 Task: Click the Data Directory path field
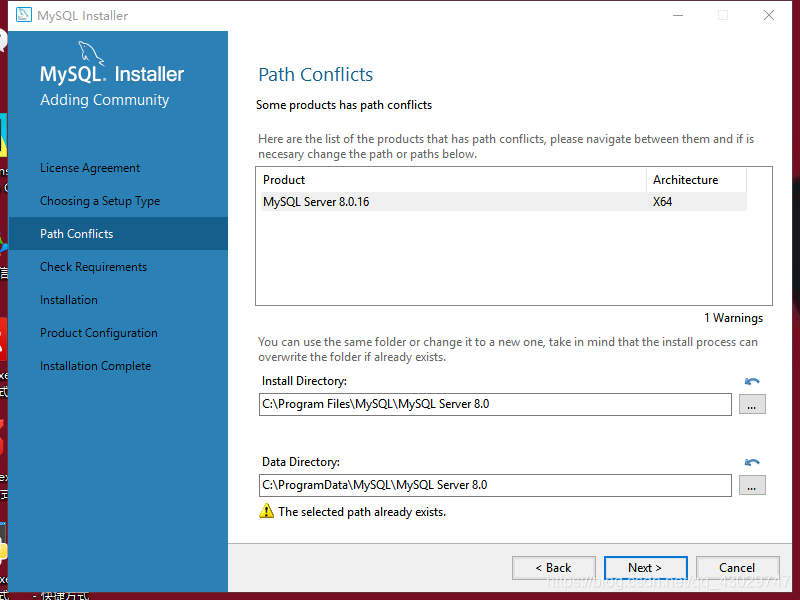click(495, 485)
